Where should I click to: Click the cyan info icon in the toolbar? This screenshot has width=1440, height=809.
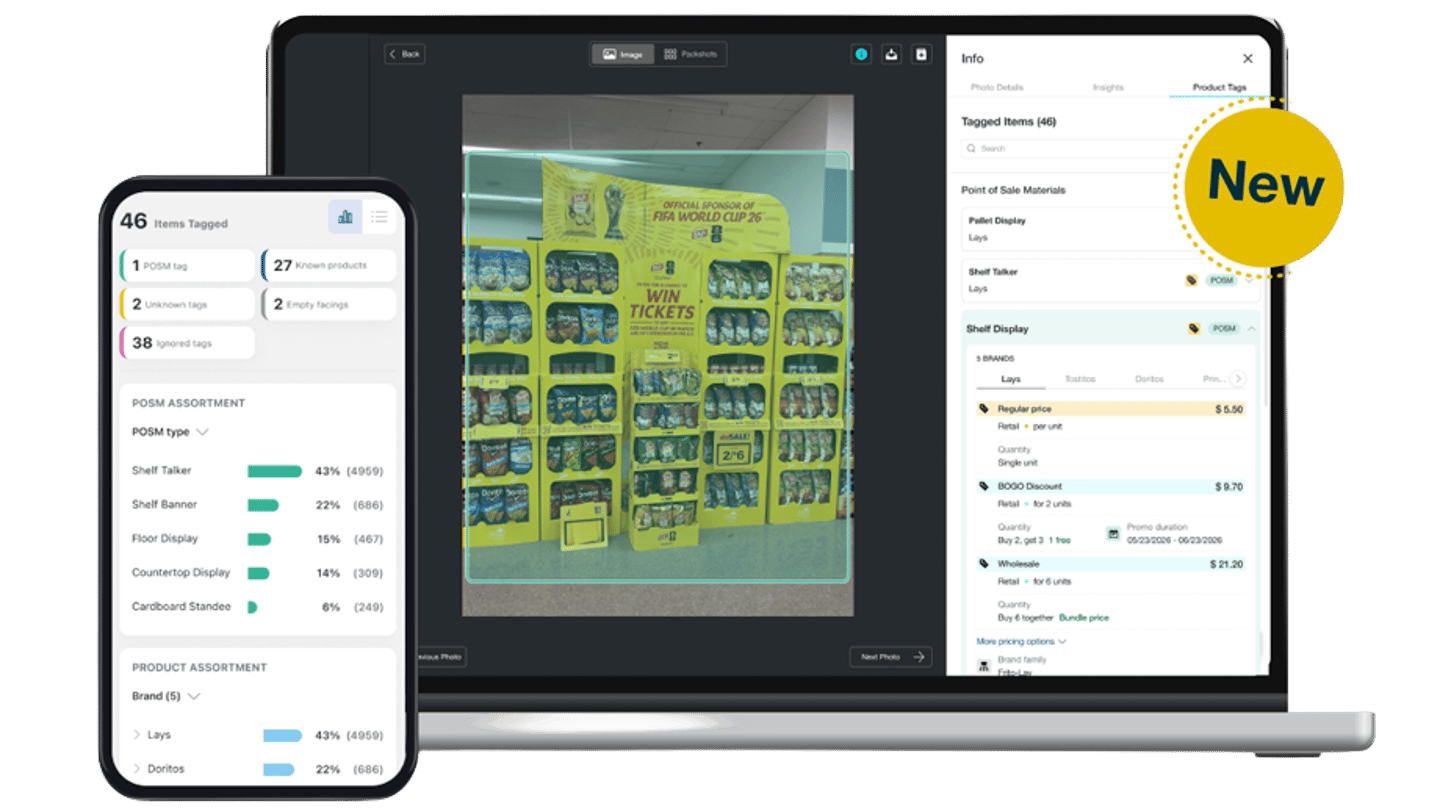(861, 54)
